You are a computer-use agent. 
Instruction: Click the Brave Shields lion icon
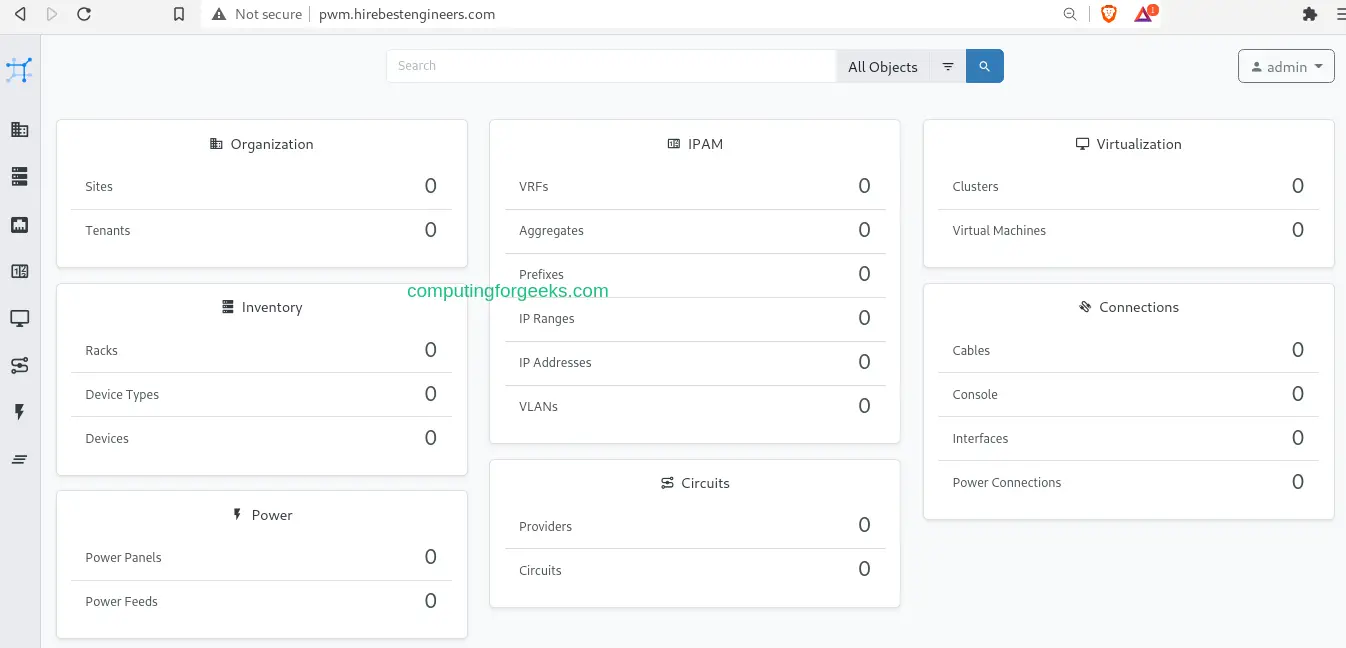pos(1108,14)
